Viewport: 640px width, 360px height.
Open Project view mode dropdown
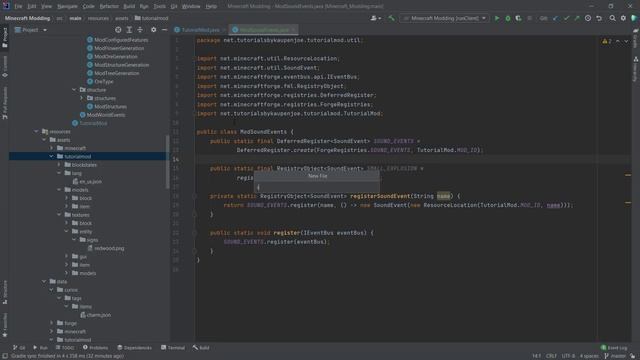(x=31, y=30)
